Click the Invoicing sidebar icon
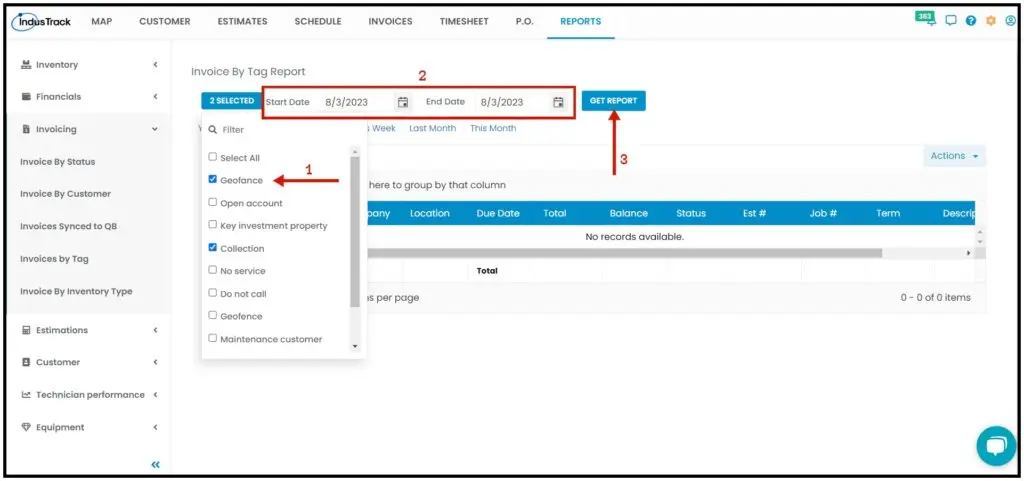The width and height of the screenshot is (1024, 481). click(26, 129)
